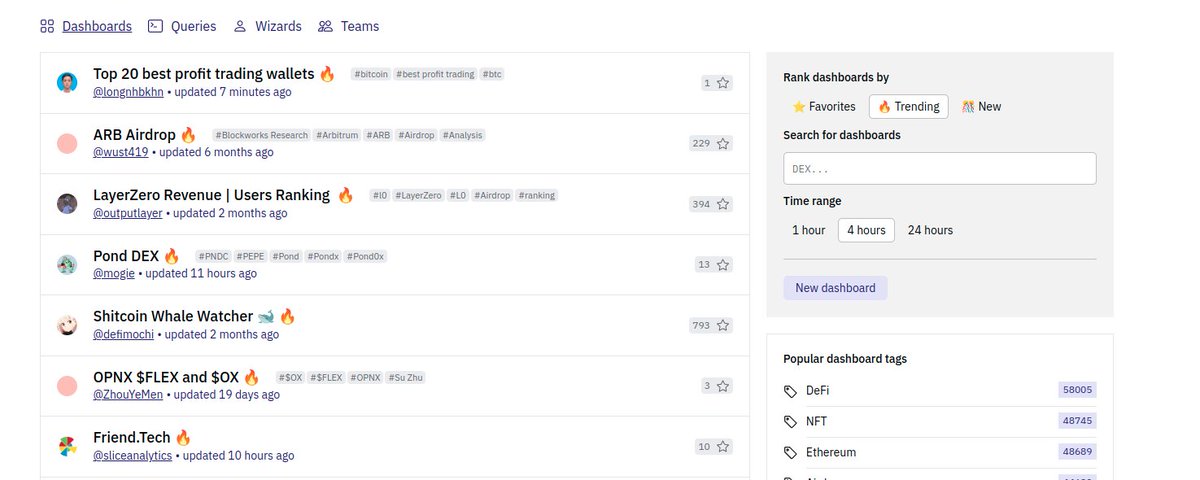Click the Queries terminal icon
The image size is (1200, 480).
click(155, 26)
